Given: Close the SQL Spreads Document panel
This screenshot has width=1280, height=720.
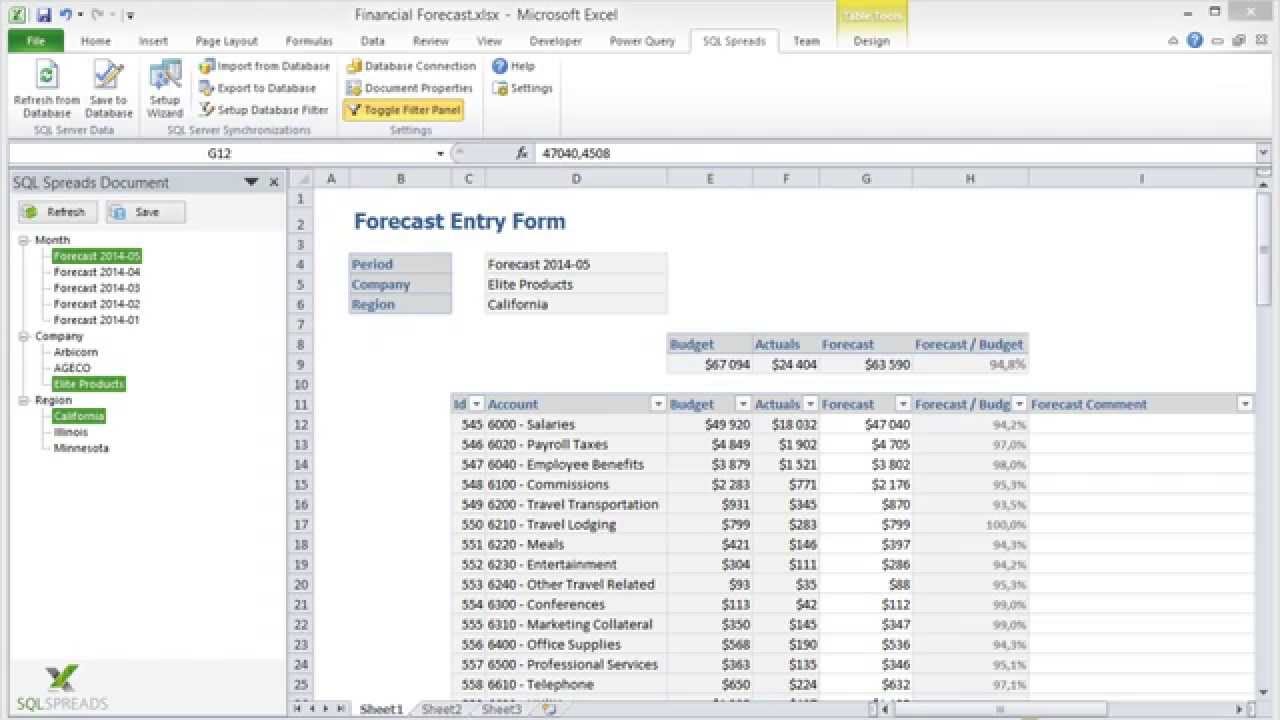Looking at the screenshot, I should 274,182.
